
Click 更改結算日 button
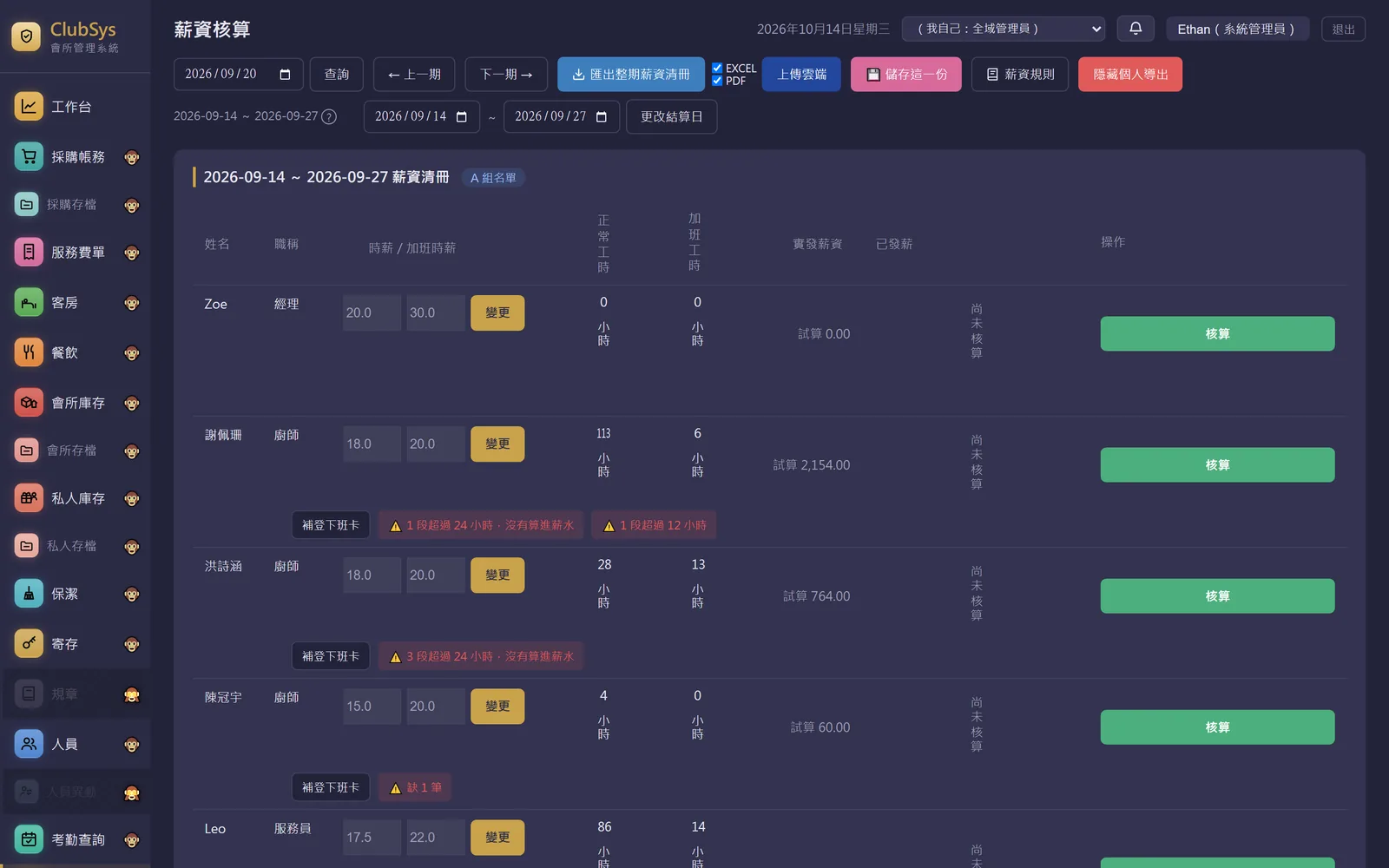[x=672, y=117]
